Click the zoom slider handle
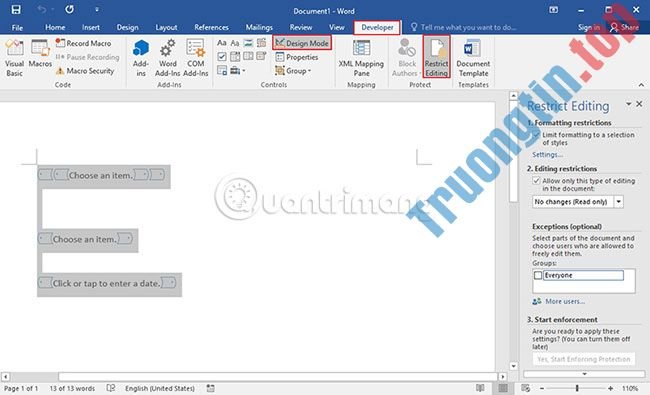This screenshot has width=650, height=395. point(577,388)
